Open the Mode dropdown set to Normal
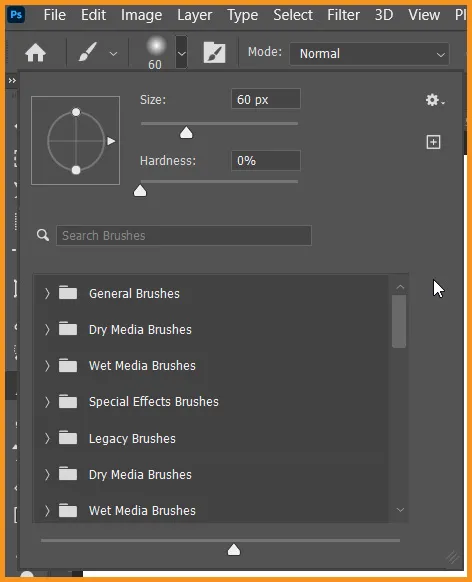 (369, 54)
